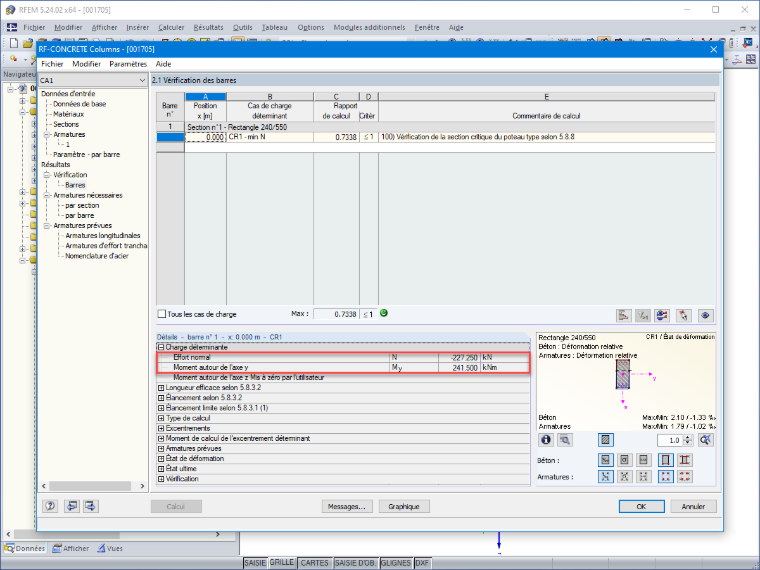Screen dimensions: 760x570
Task: Click the result diagrams icon above section preview
Action: click(x=624, y=316)
